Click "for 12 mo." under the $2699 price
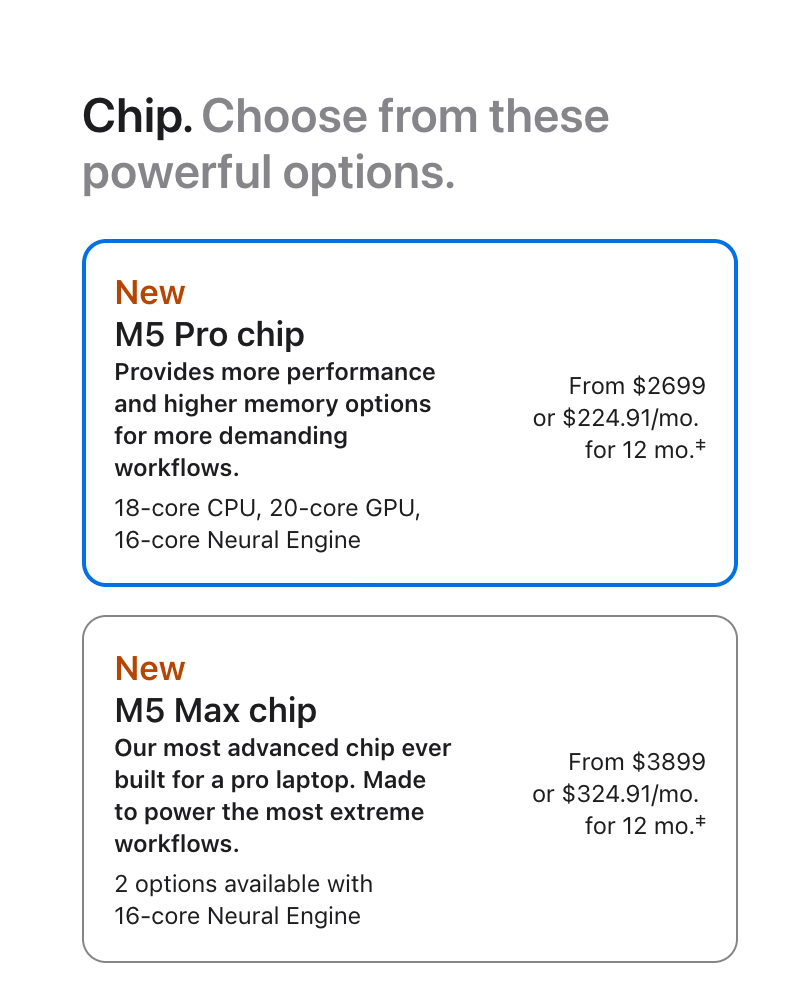The width and height of the screenshot is (790, 994). [638, 450]
